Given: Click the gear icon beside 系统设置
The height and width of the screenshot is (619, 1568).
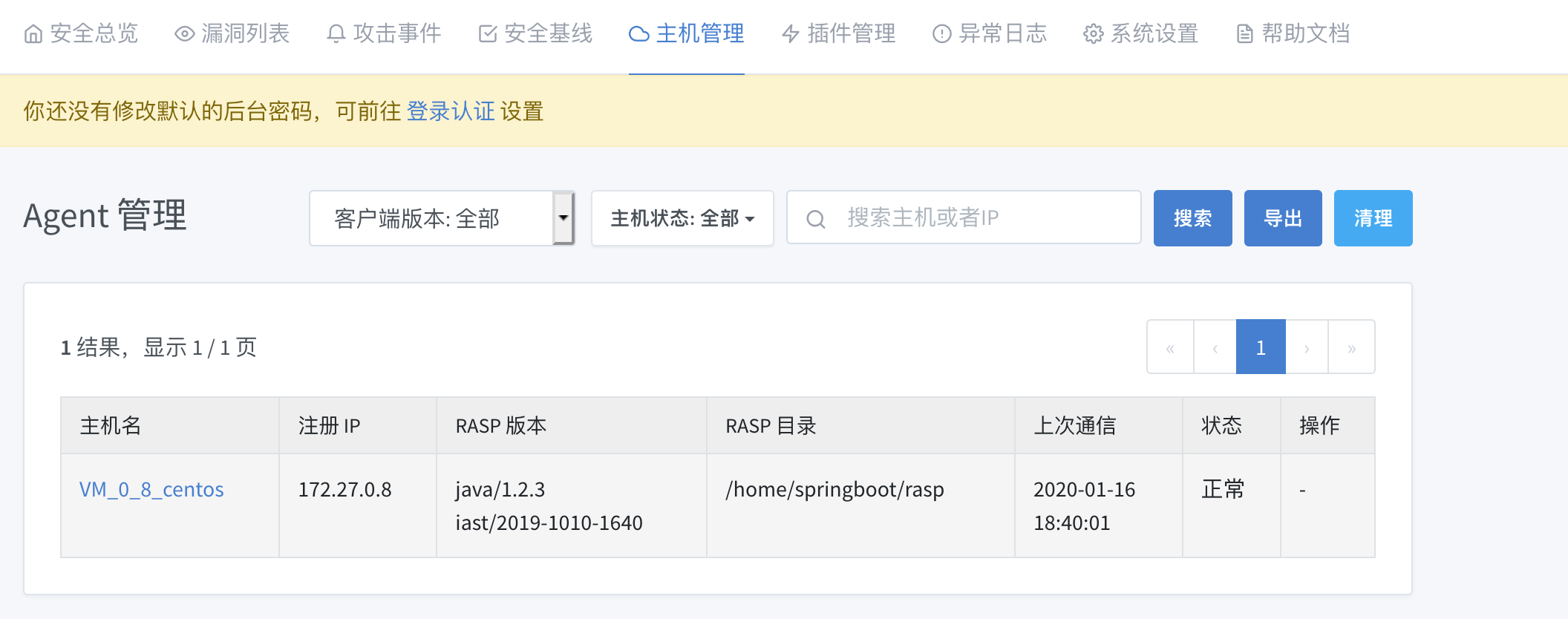Looking at the screenshot, I should [x=1093, y=33].
